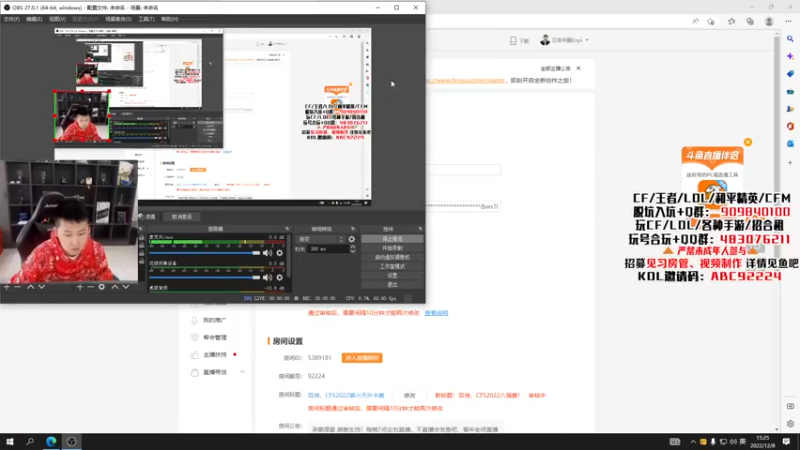This screenshot has width=800, height=450.
Task: Move the source down with the arrow
Action: click(126, 287)
